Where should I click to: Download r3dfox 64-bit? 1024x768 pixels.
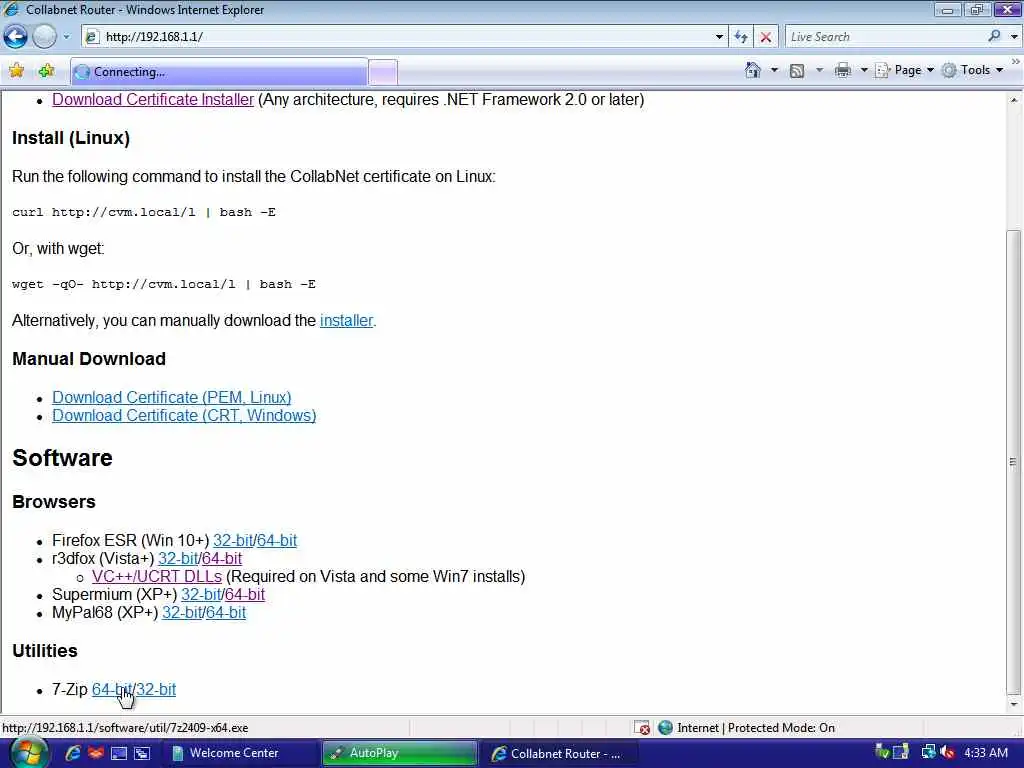222,558
